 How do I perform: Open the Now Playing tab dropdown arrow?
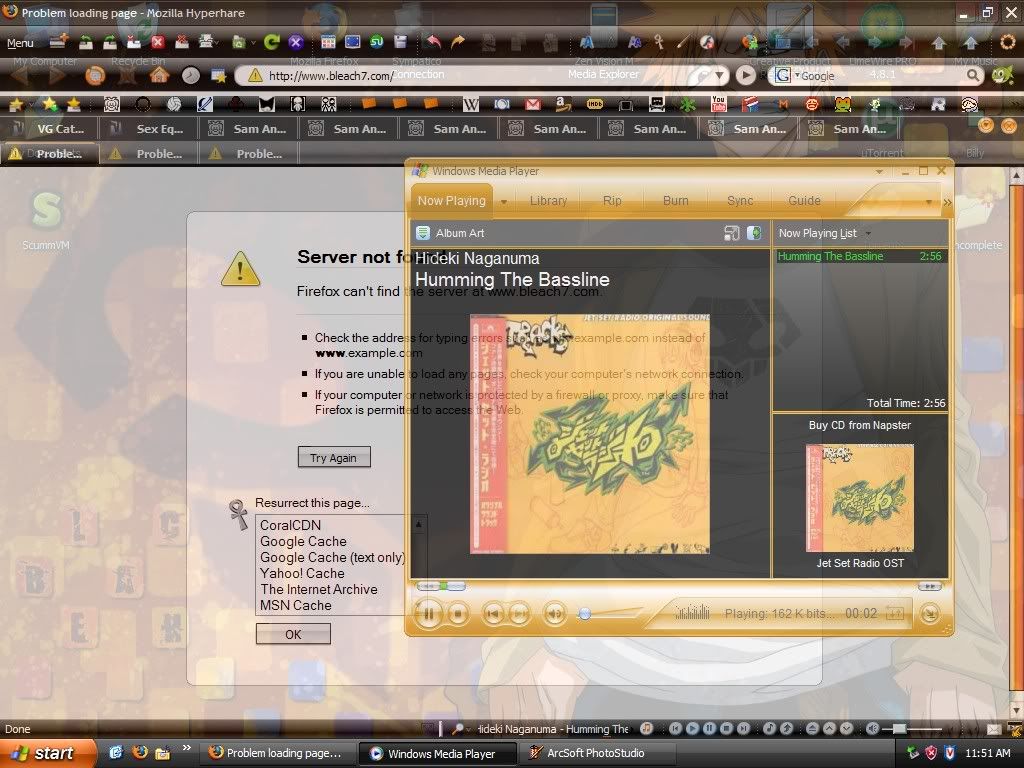504,202
